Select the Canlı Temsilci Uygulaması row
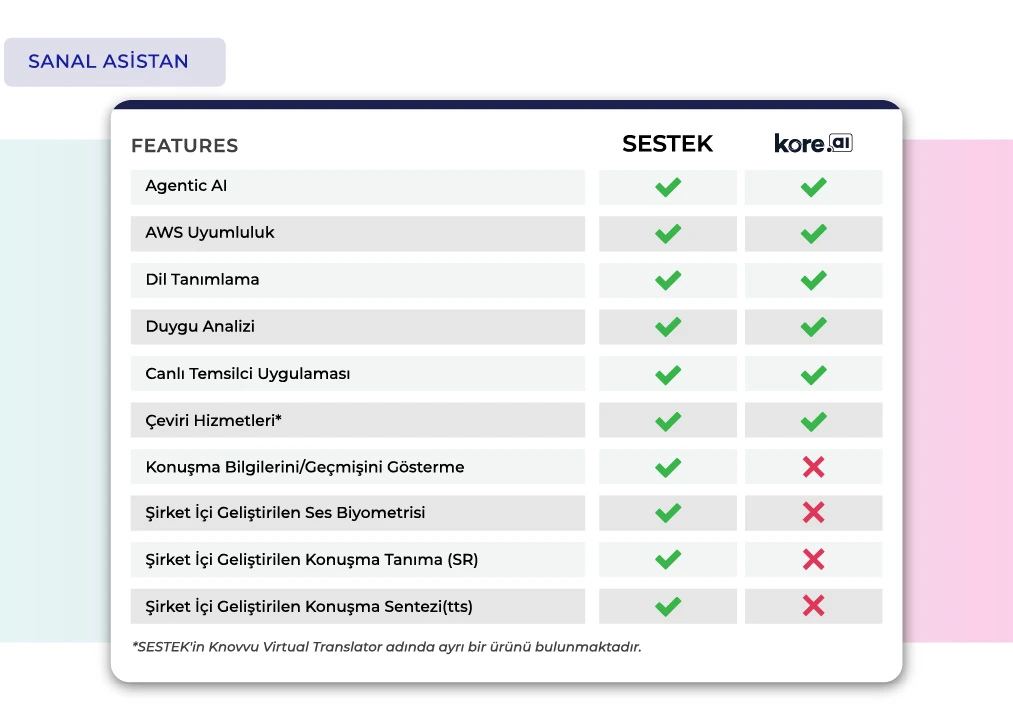This screenshot has height=720, width=1013. 358,374
